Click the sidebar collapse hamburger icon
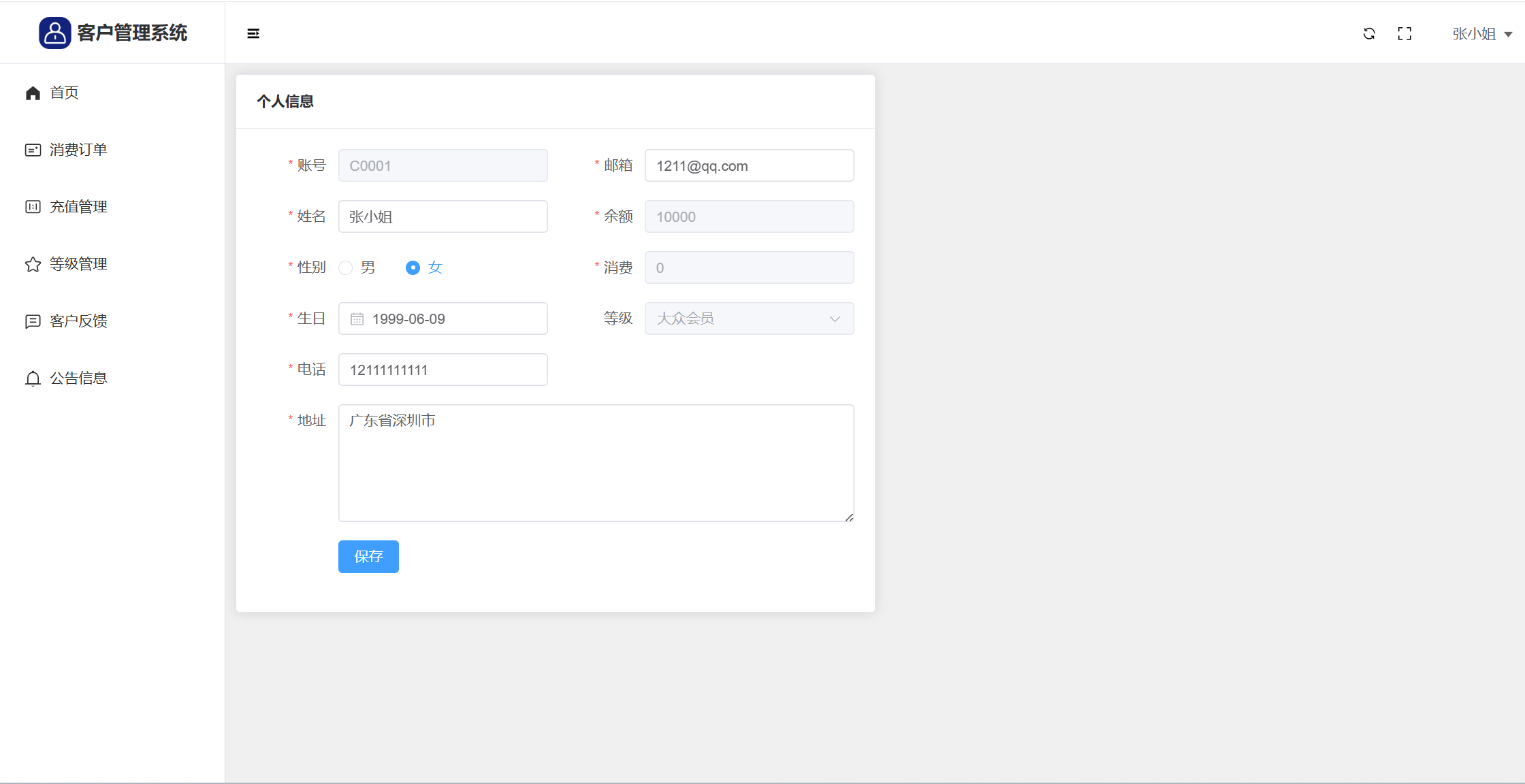The width and height of the screenshot is (1525, 784). (x=253, y=33)
